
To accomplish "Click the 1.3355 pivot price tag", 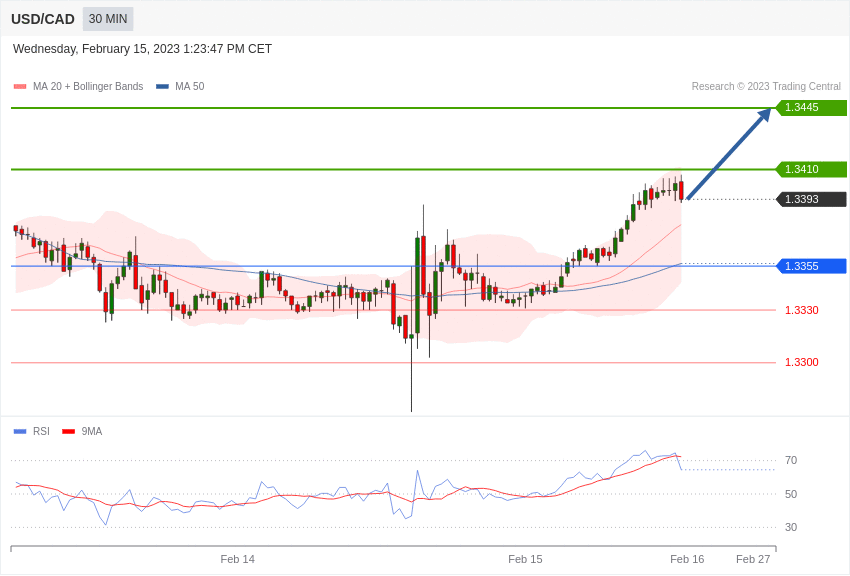I will coord(812,266).
